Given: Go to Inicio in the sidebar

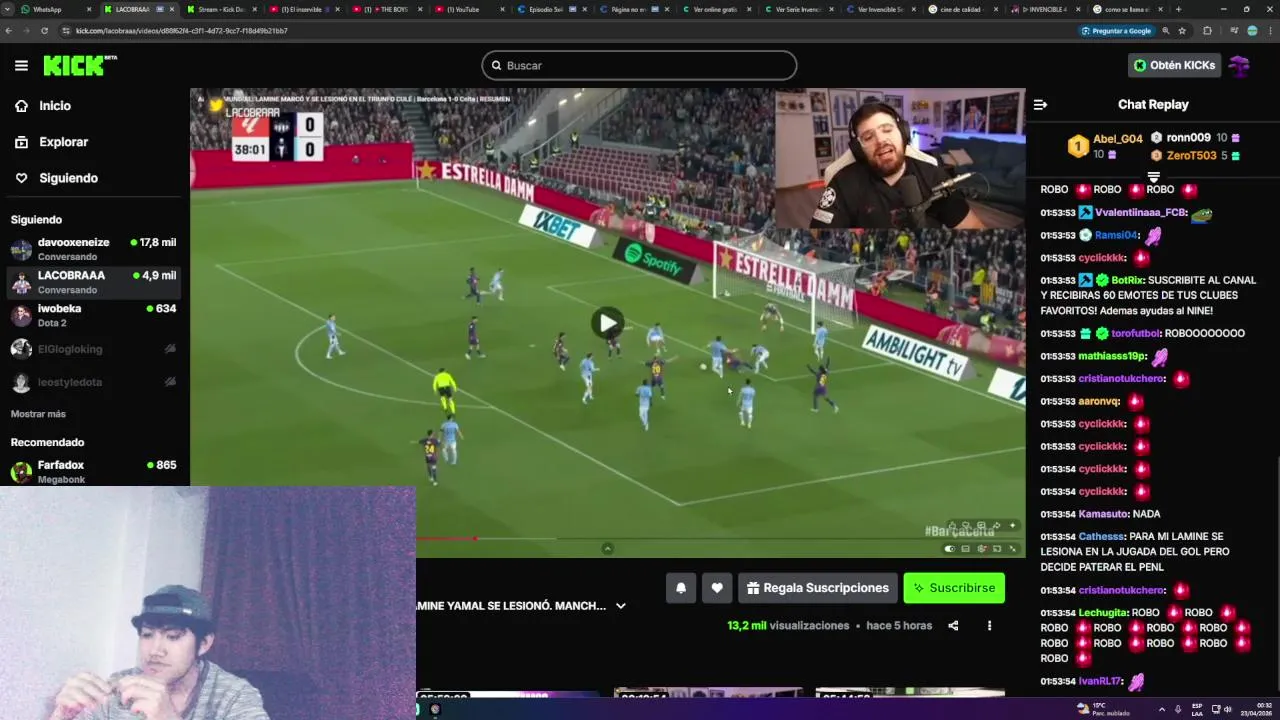Looking at the screenshot, I should coord(54,105).
